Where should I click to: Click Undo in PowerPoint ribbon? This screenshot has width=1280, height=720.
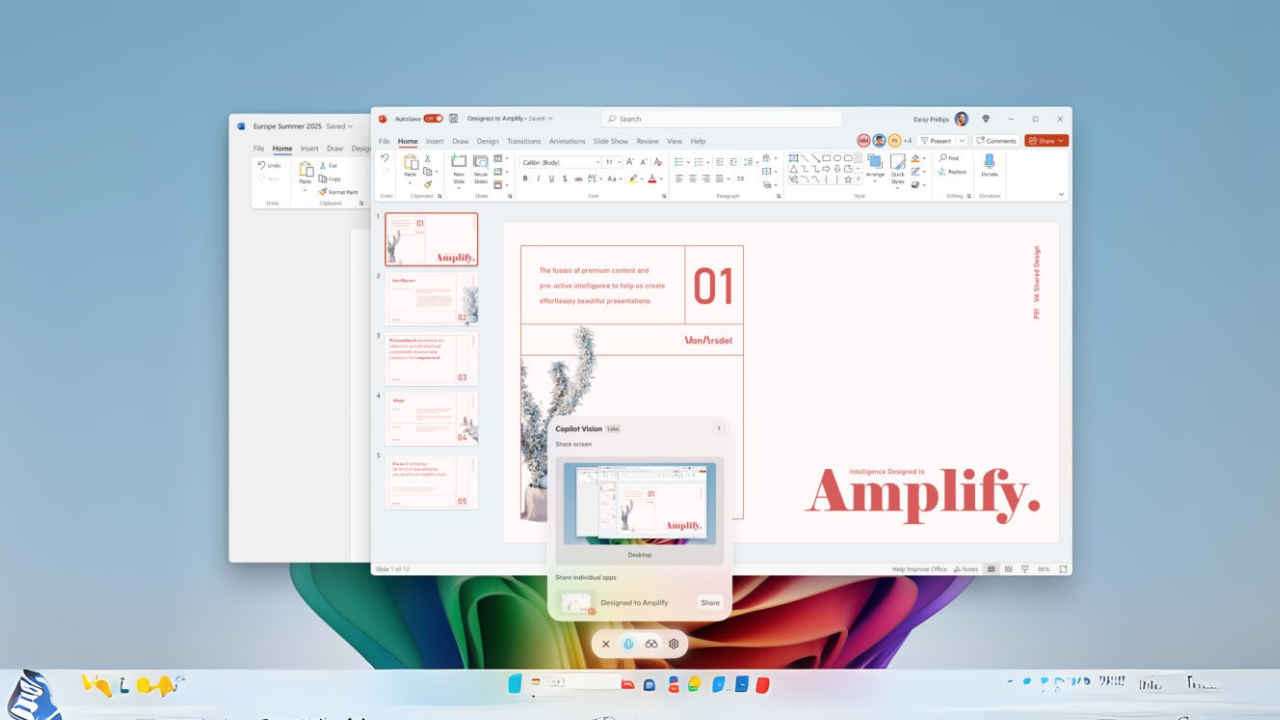coord(385,158)
